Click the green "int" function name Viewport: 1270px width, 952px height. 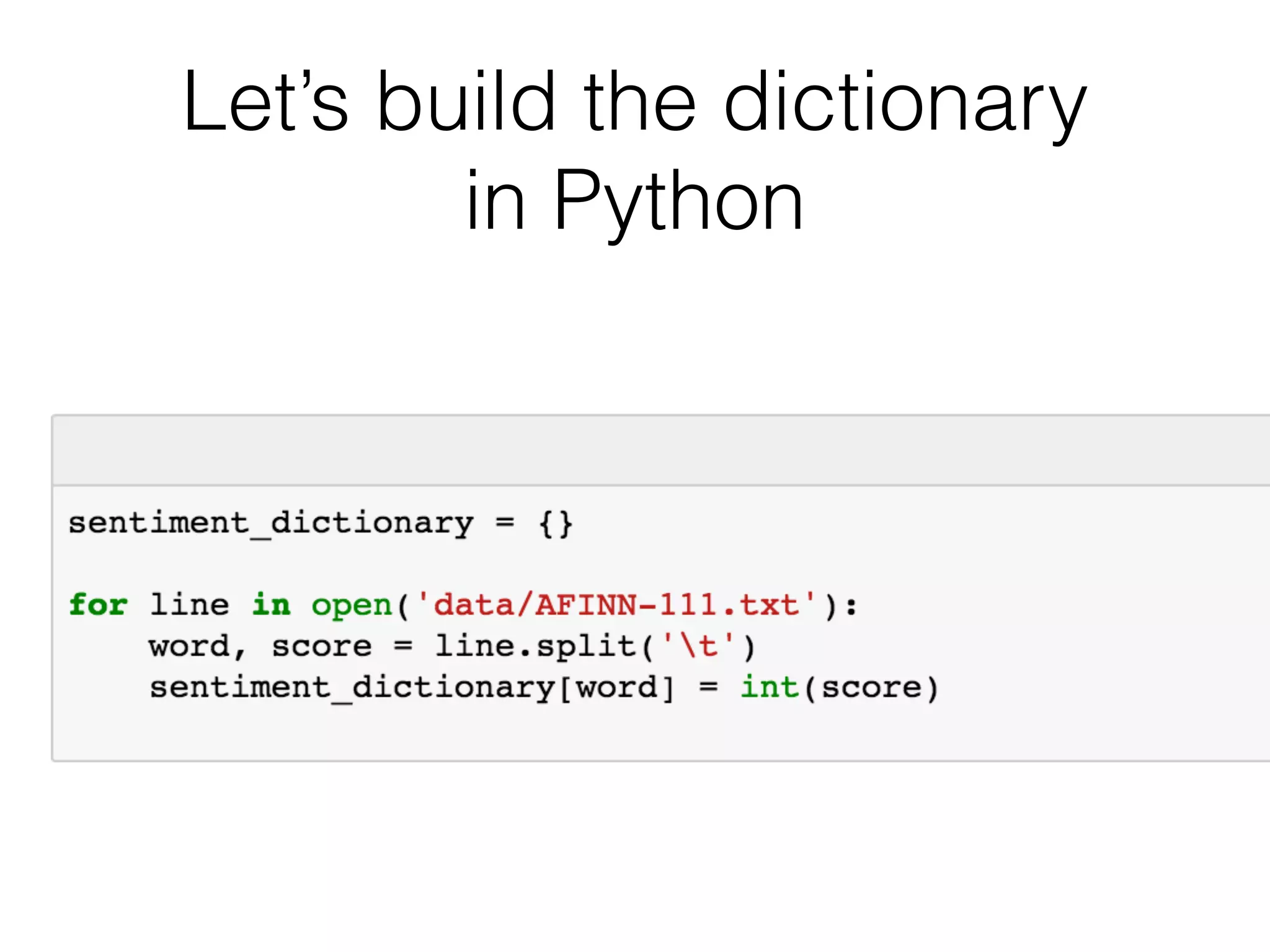click(x=770, y=687)
